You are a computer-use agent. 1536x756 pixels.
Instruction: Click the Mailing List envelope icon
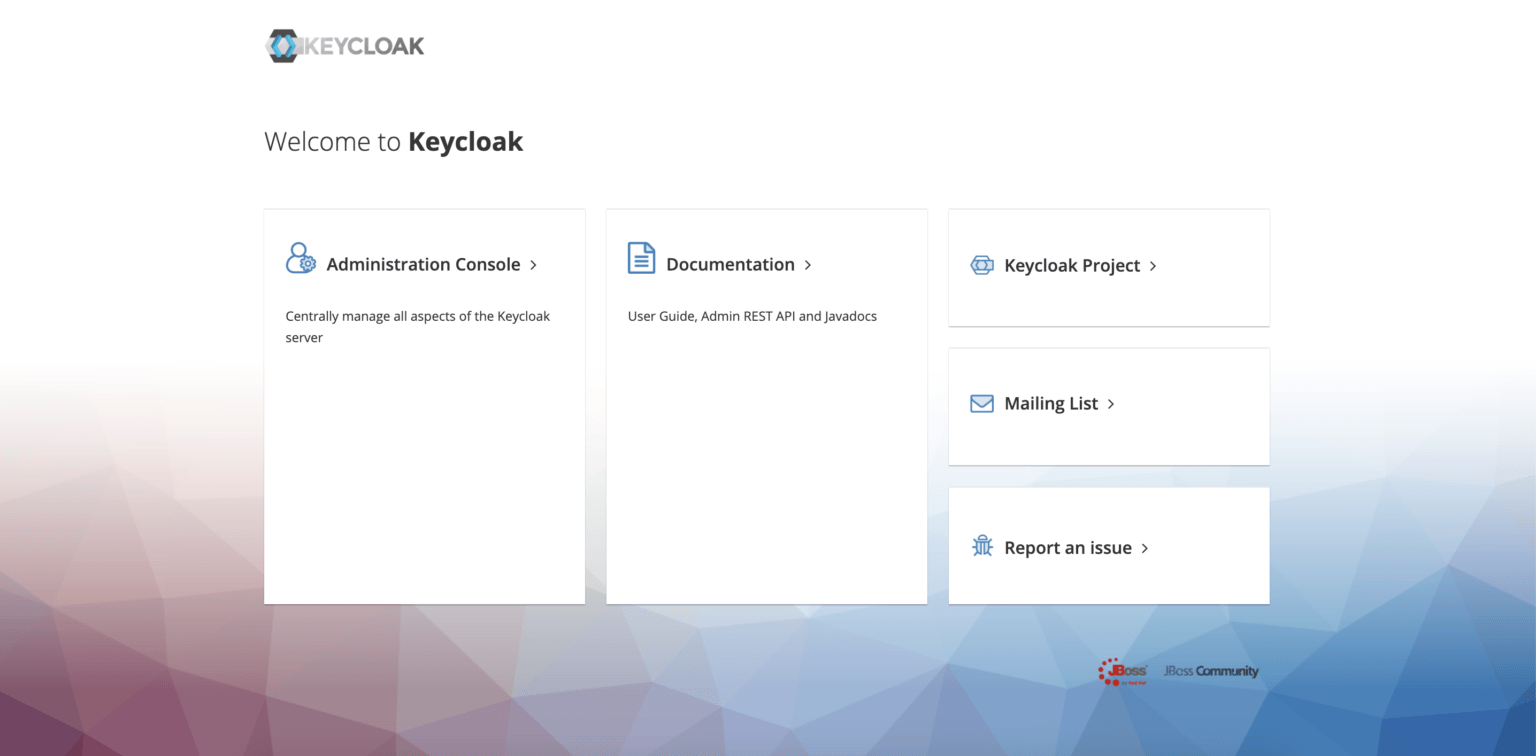[x=982, y=404]
